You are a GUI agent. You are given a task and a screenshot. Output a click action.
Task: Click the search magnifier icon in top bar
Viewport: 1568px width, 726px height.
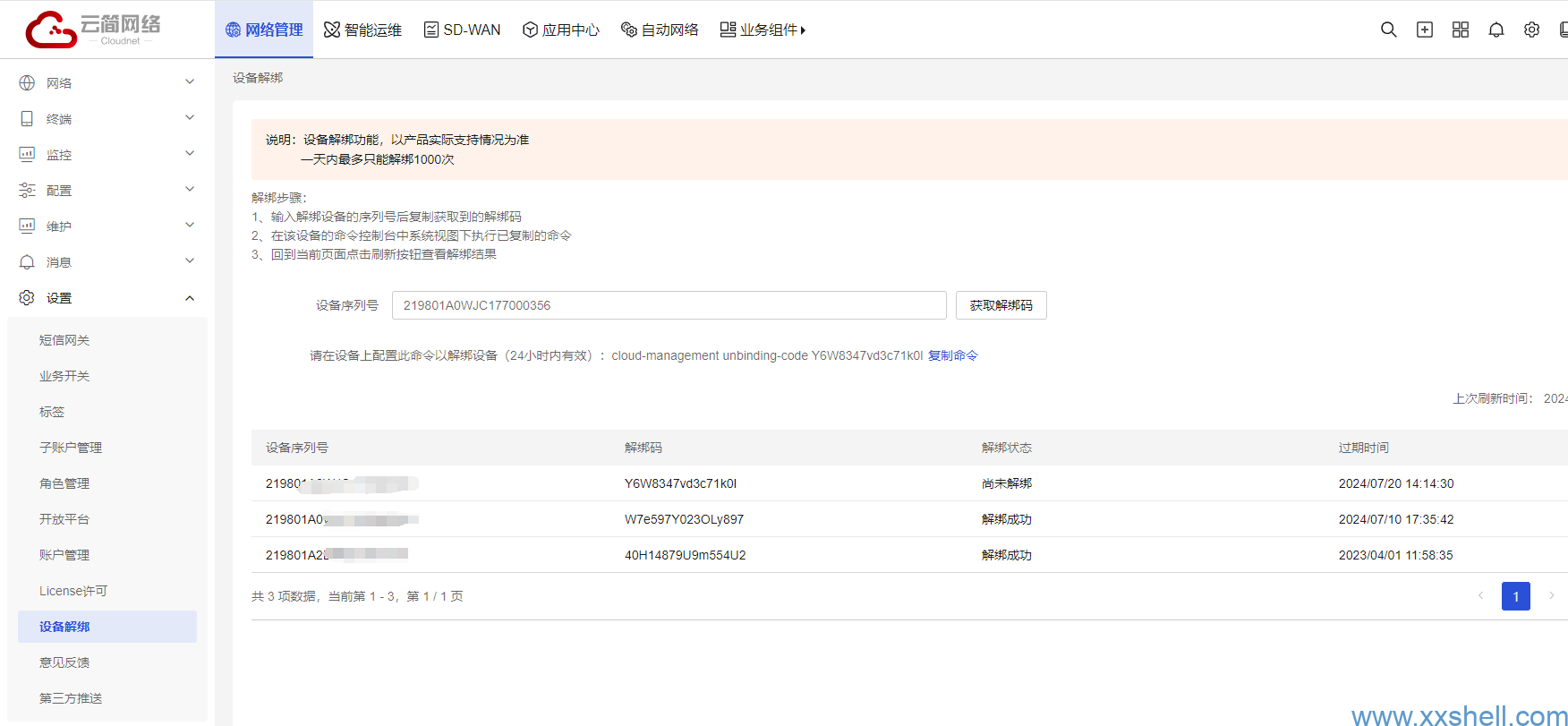pyautogui.click(x=1388, y=30)
